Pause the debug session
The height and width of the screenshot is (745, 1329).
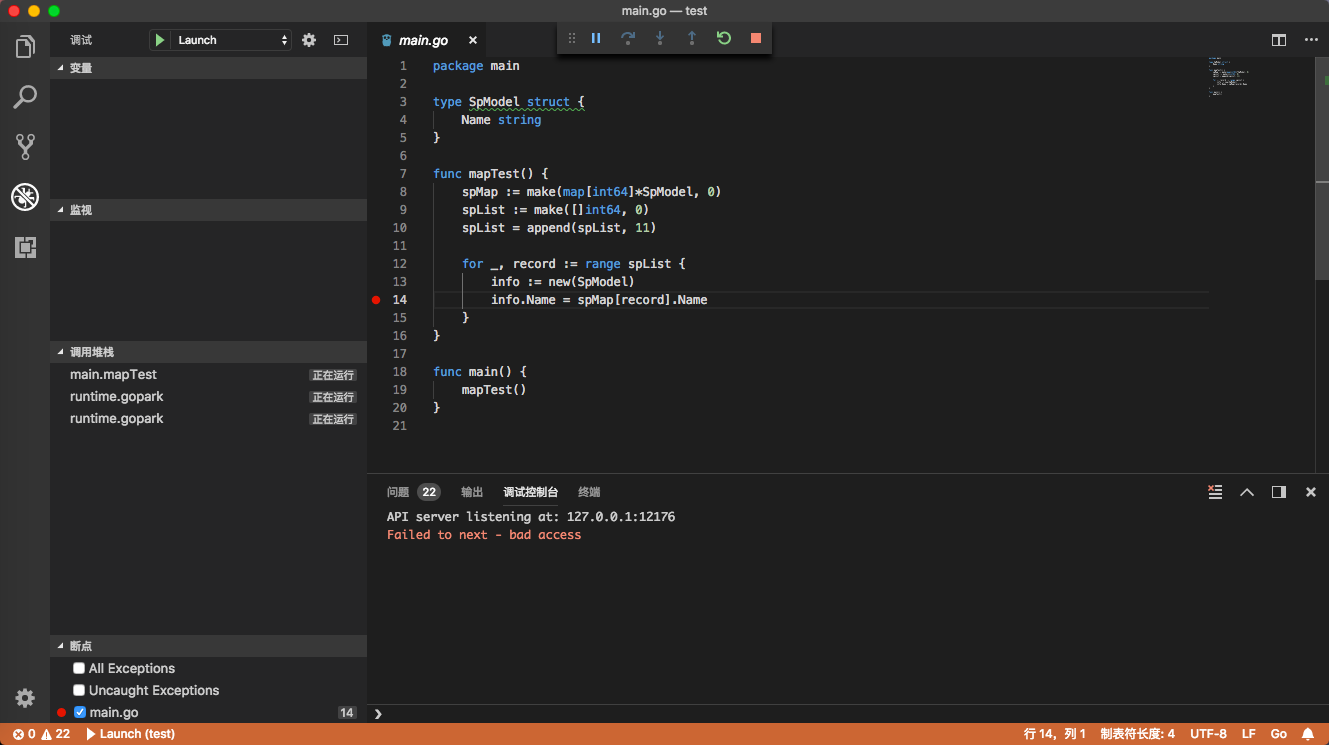pos(596,38)
